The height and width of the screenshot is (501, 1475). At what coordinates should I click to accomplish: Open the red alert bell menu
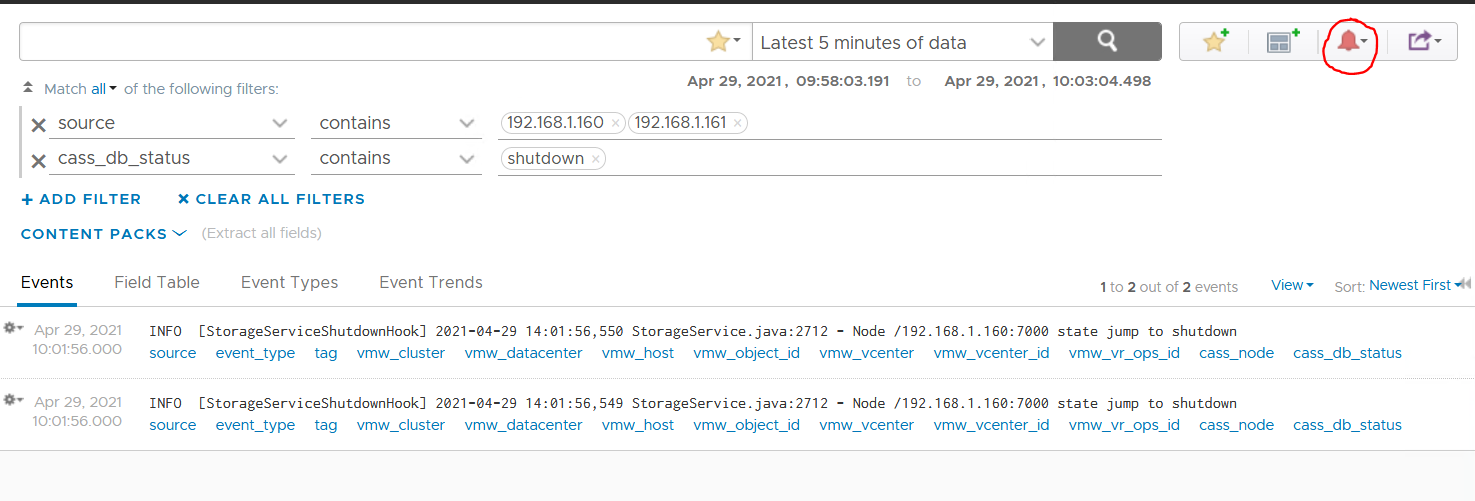click(1351, 42)
